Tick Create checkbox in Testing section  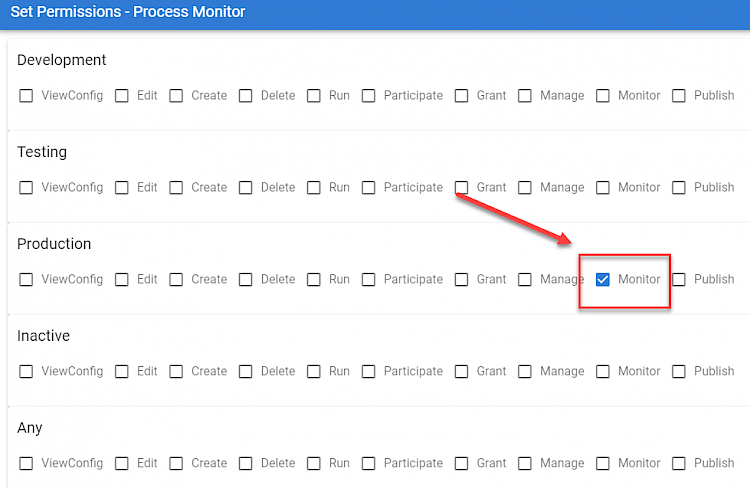(x=176, y=188)
